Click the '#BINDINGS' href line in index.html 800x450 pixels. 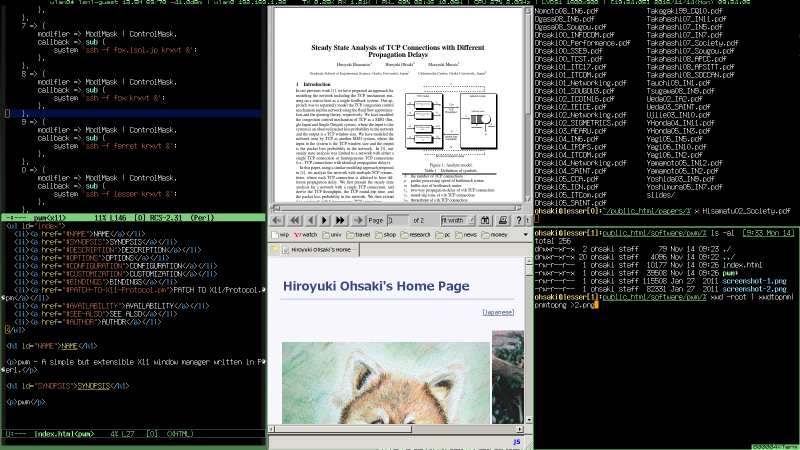(x=95, y=282)
